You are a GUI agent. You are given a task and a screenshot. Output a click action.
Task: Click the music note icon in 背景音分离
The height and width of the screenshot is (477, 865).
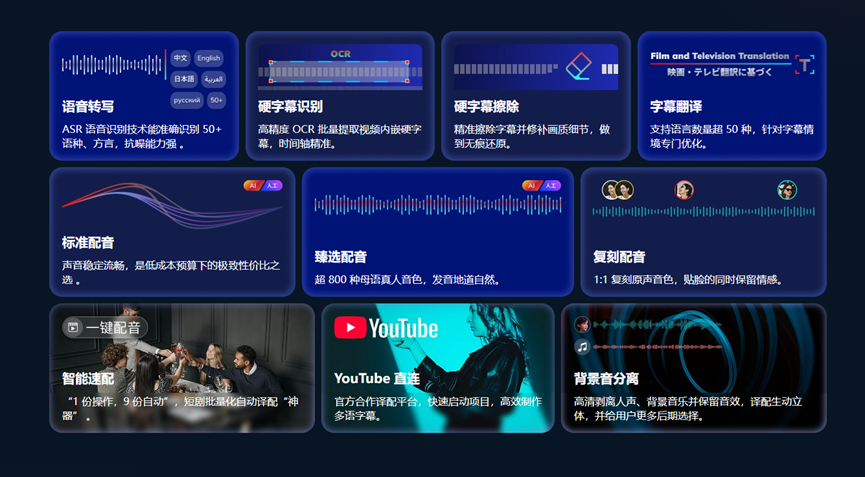click(x=582, y=347)
